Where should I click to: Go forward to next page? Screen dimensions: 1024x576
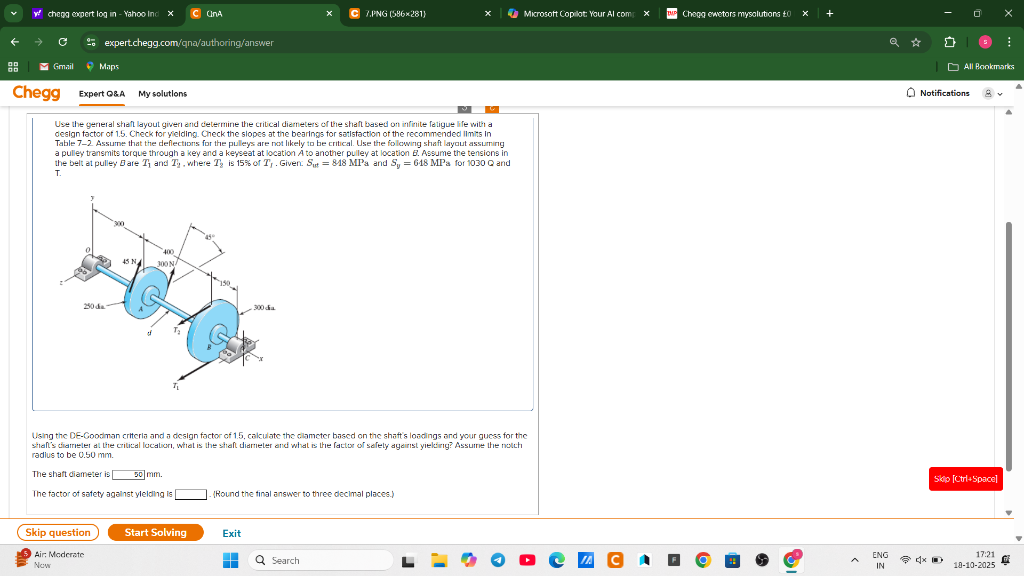tap(39, 42)
